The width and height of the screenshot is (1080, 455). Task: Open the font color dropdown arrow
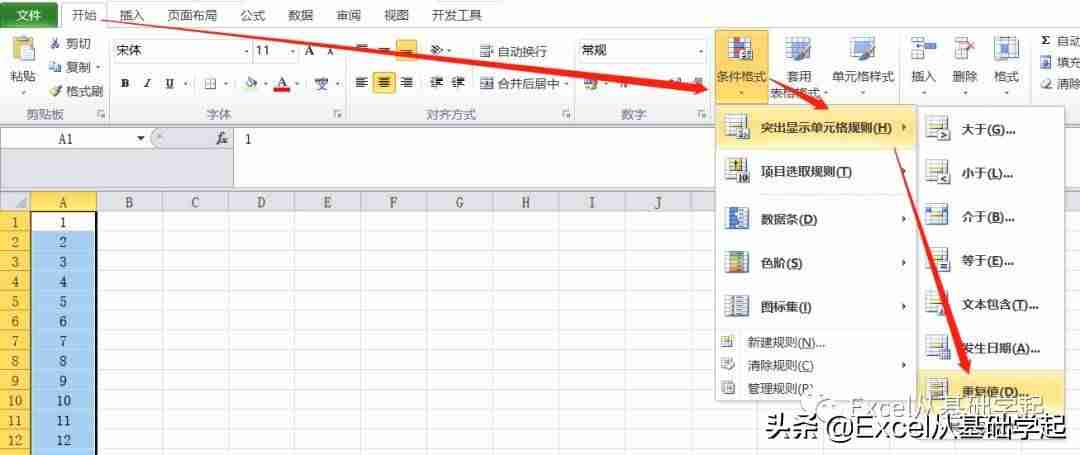point(297,84)
